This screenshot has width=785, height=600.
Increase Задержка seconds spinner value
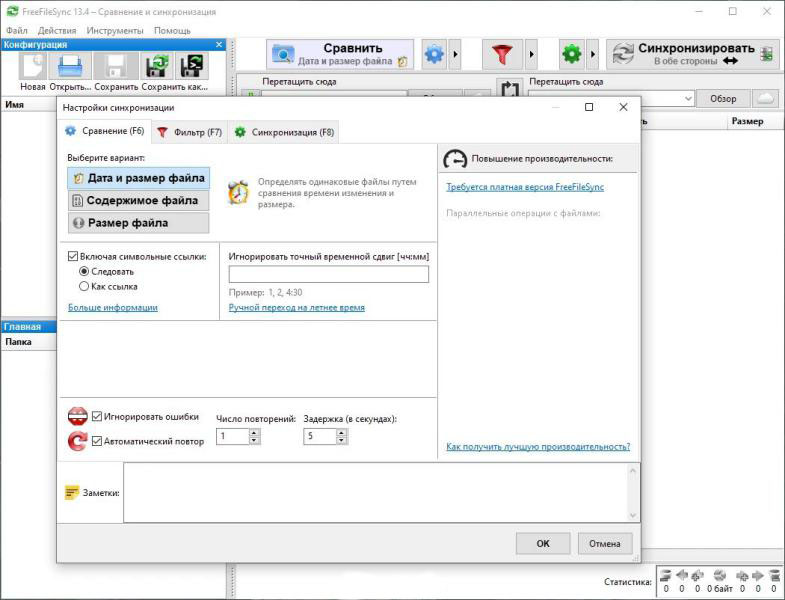pyautogui.click(x=341, y=433)
